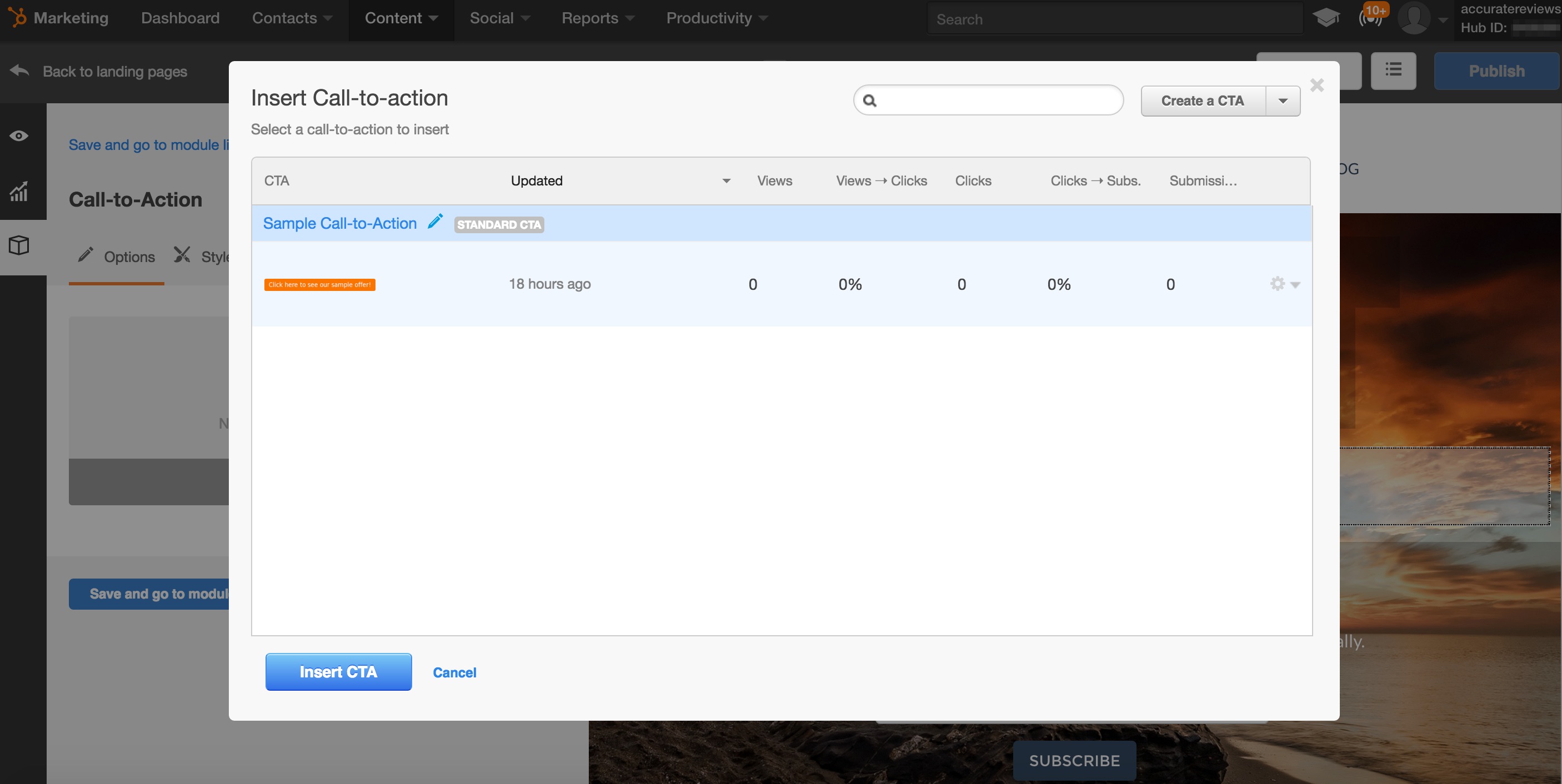
Task: Click the HubSpot sprocket logo
Action: [x=18, y=18]
